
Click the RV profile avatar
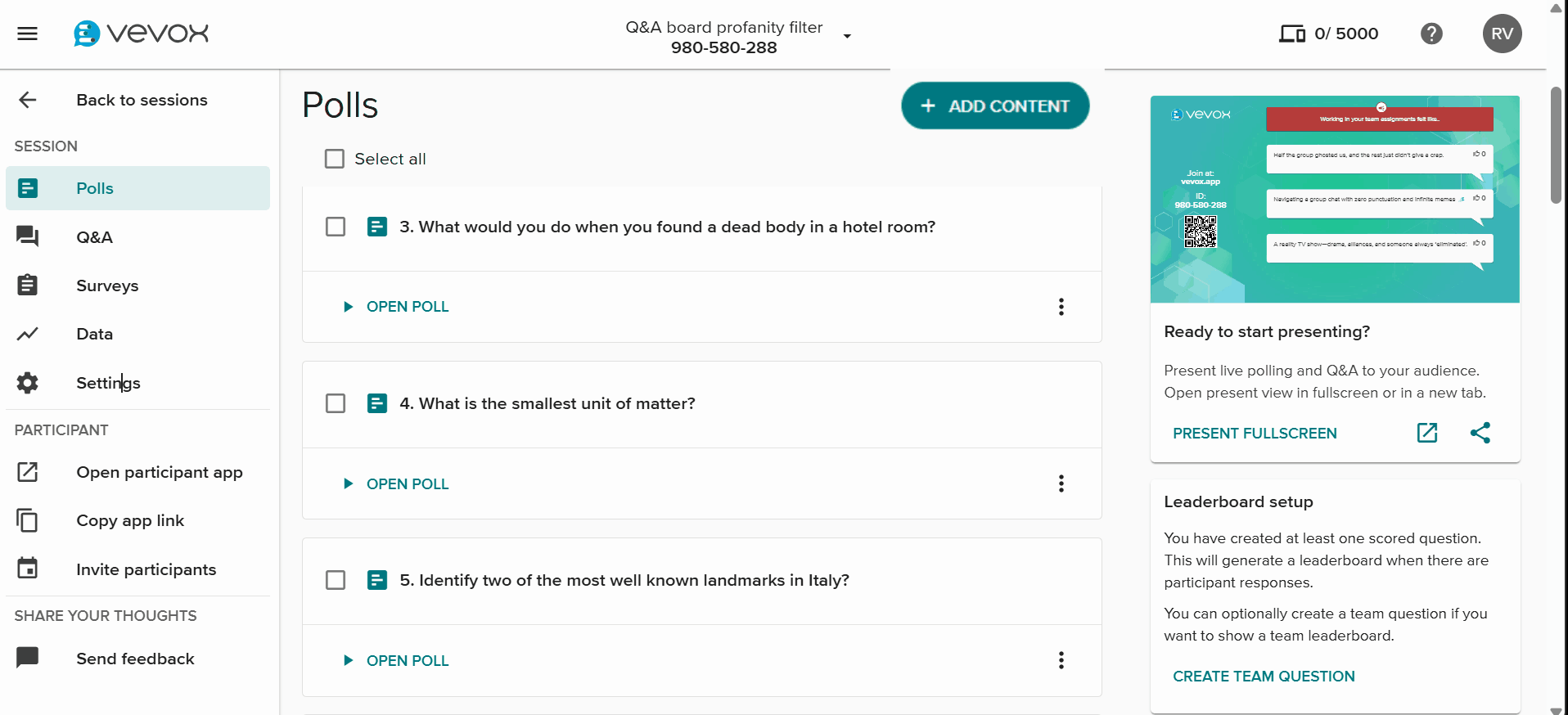[1501, 34]
